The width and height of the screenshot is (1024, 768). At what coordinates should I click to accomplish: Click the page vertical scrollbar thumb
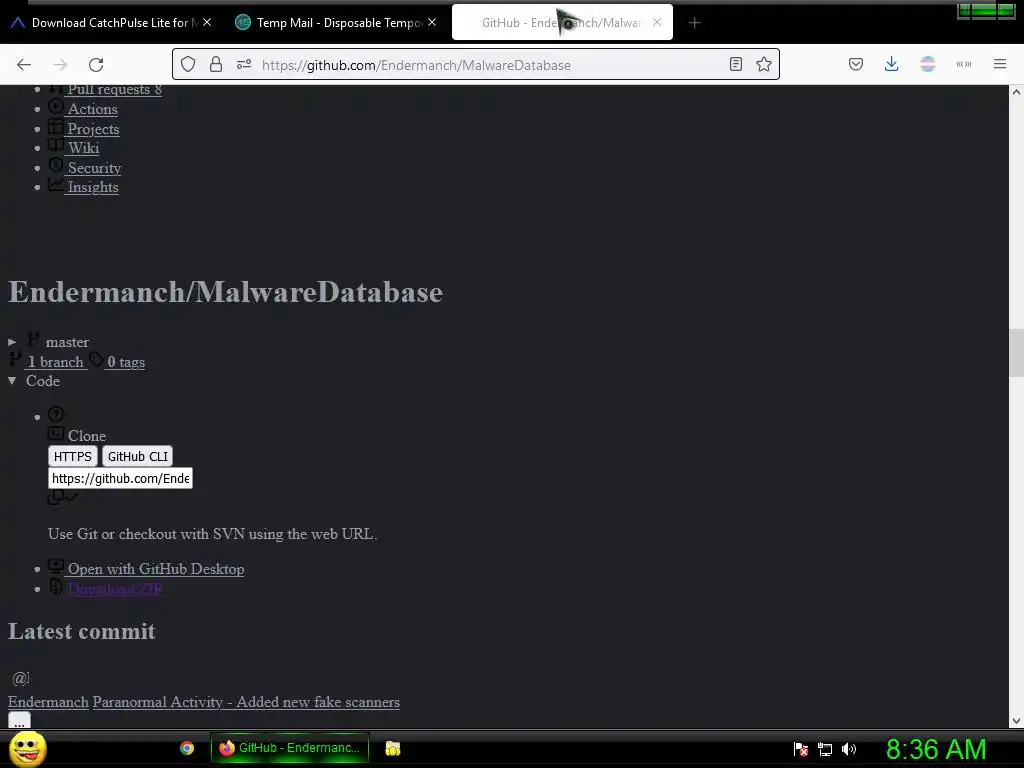1016,353
